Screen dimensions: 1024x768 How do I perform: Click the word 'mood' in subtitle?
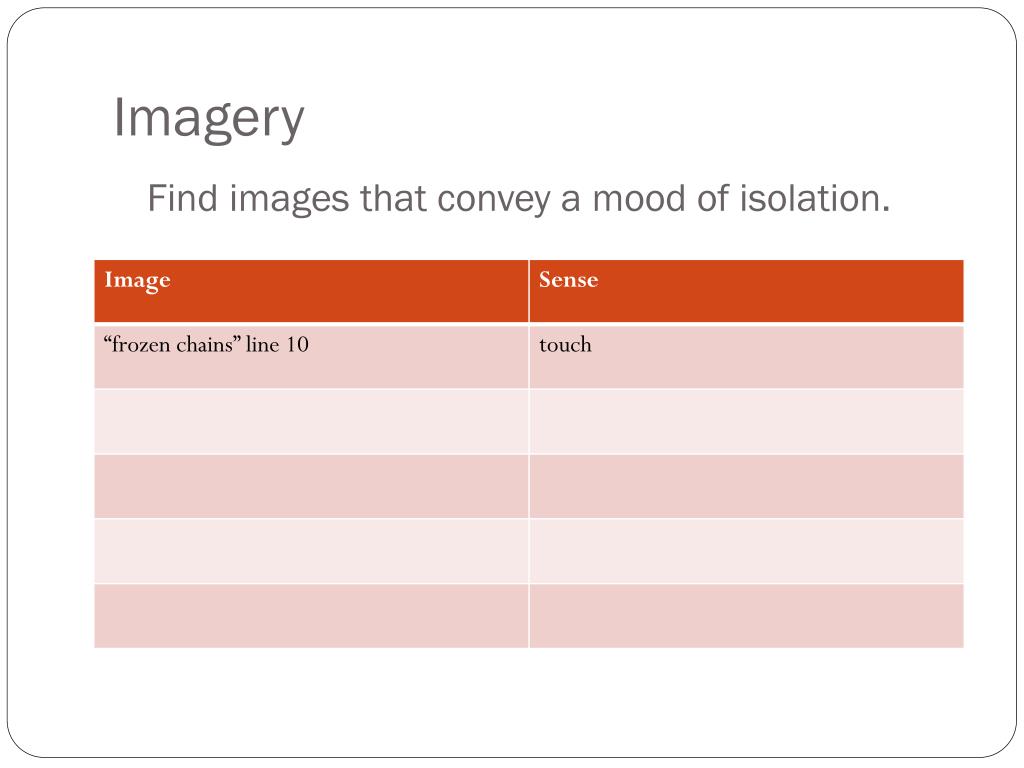tap(639, 199)
